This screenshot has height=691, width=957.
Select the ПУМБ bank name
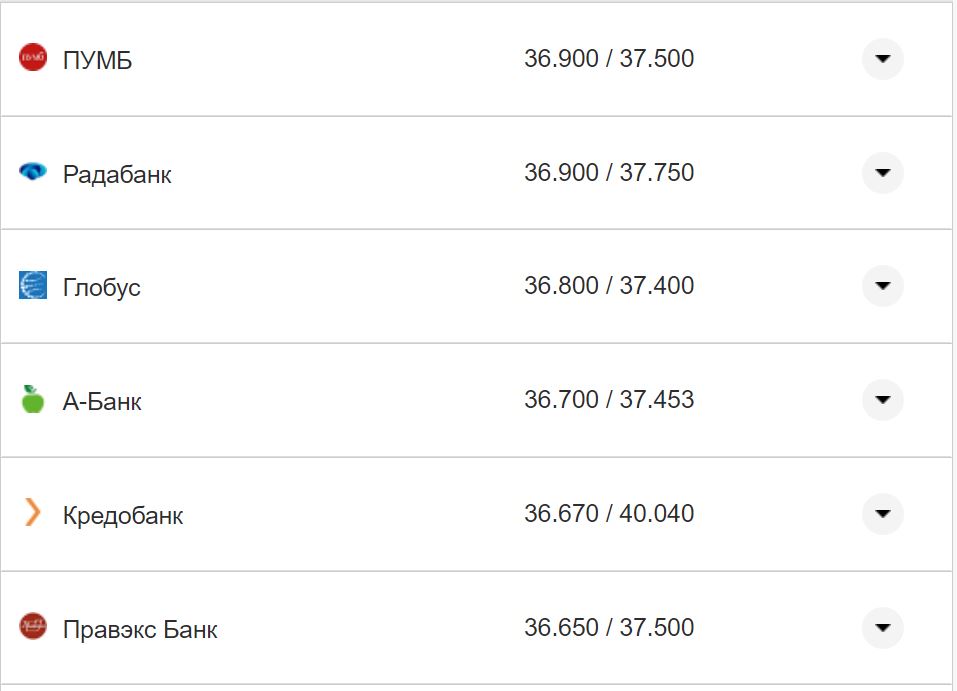[x=97, y=61]
